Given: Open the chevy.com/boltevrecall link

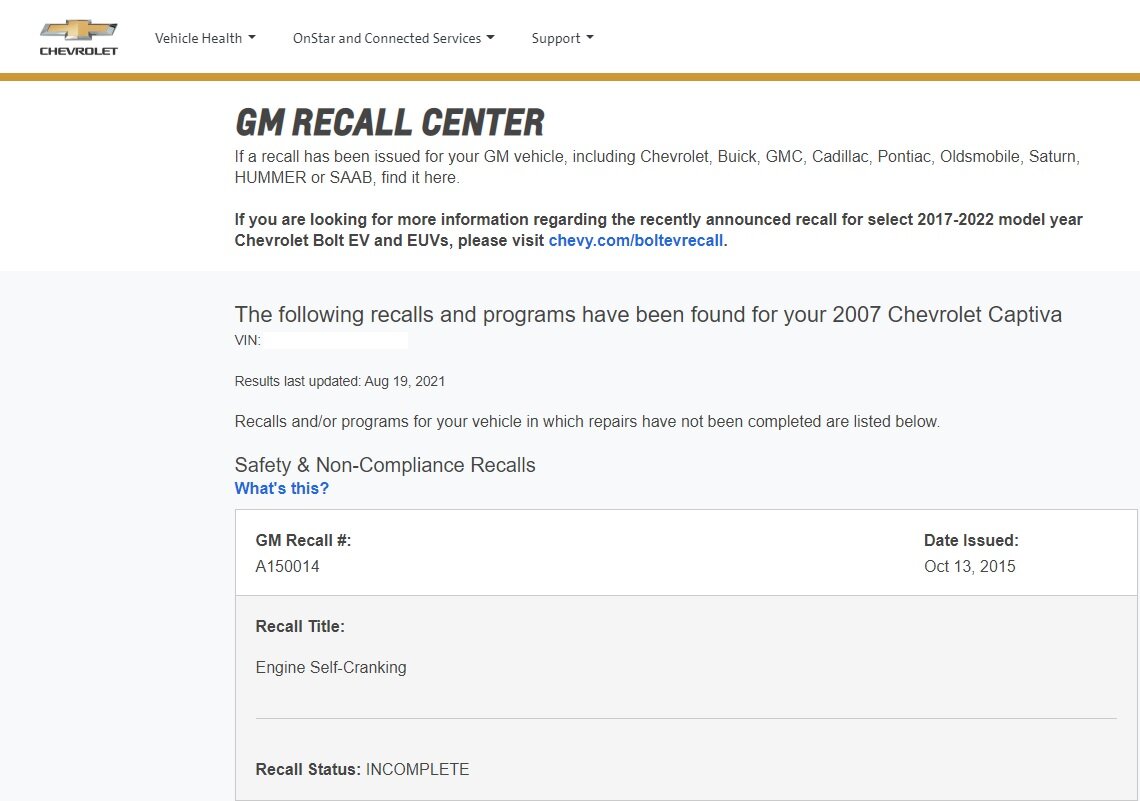Looking at the screenshot, I should pyautogui.click(x=635, y=241).
